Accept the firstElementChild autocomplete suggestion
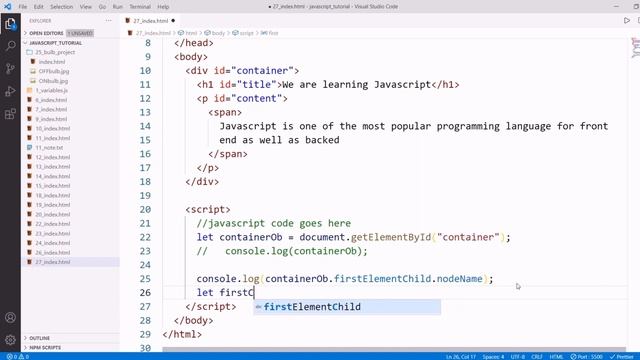This screenshot has height=360, width=640. 347,307
